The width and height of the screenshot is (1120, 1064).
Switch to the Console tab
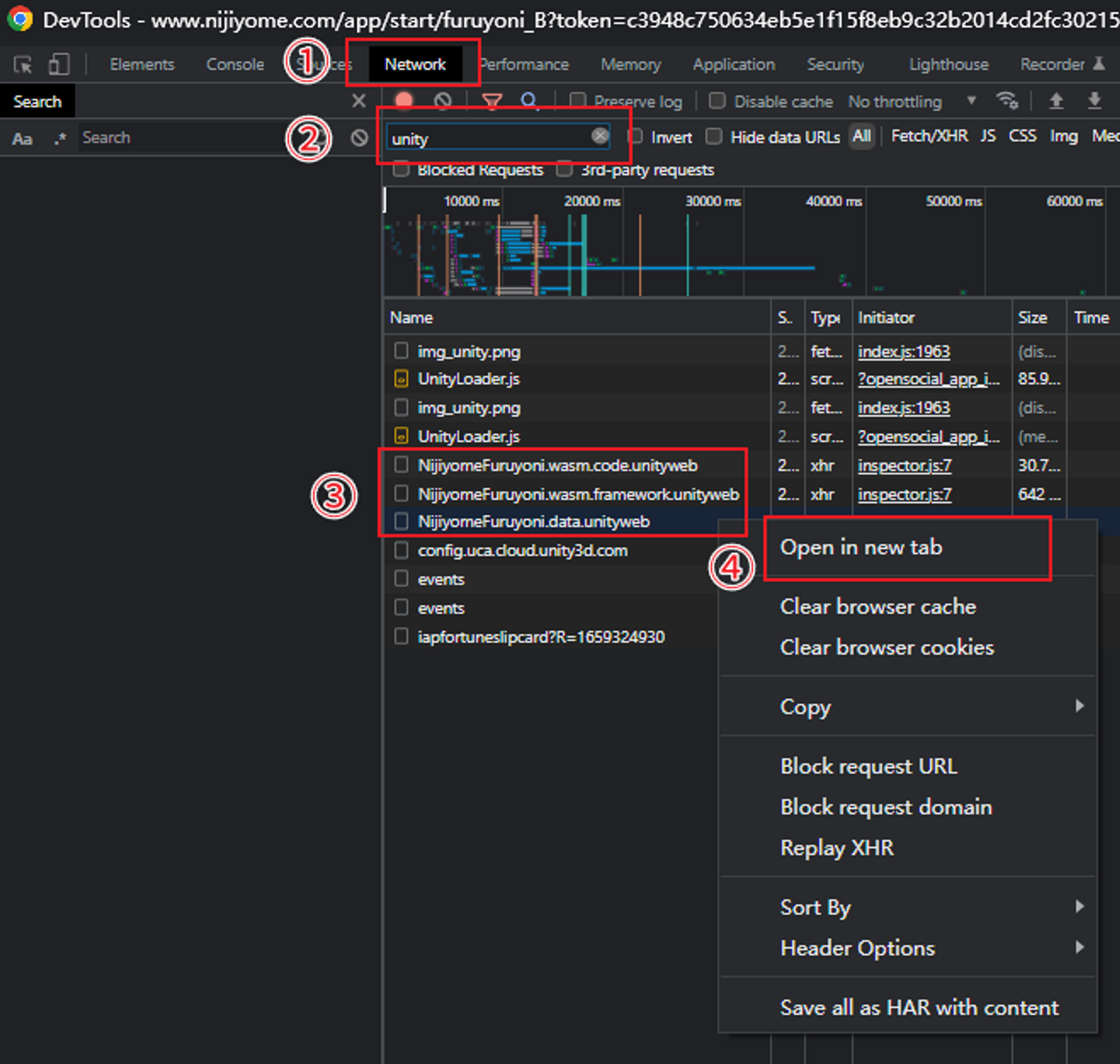click(235, 64)
